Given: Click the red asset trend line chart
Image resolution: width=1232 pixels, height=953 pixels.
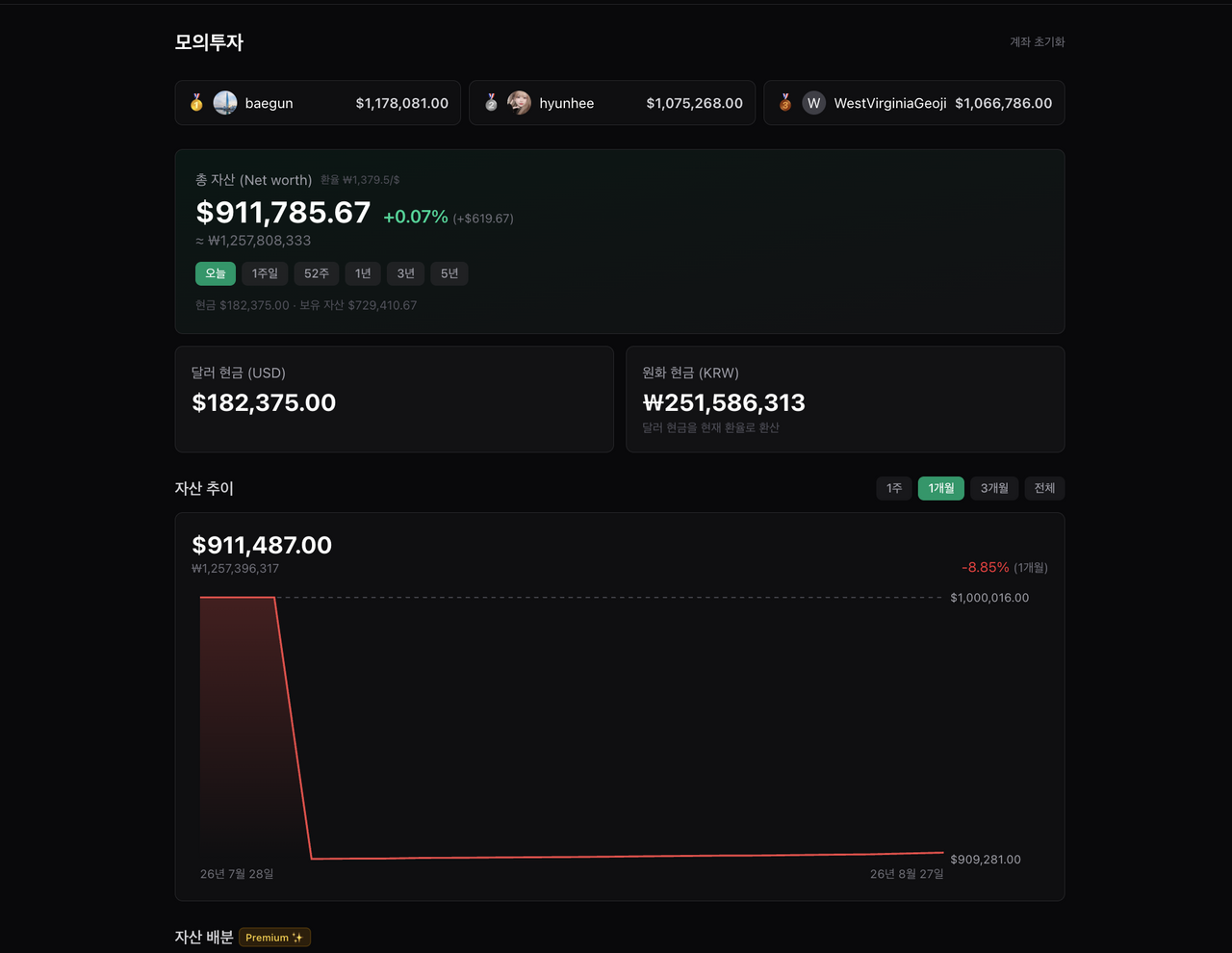Looking at the screenshot, I should click(x=572, y=728).
